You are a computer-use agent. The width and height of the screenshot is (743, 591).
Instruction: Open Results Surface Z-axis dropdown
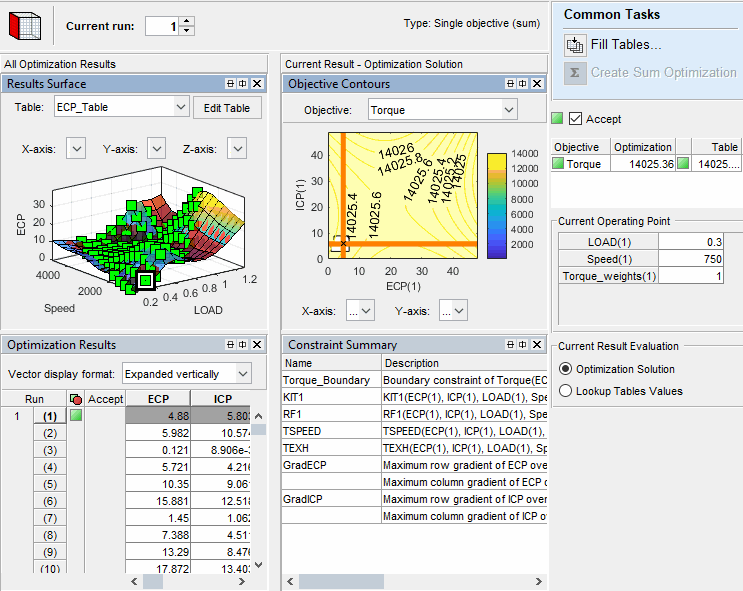tap(237, 149)
